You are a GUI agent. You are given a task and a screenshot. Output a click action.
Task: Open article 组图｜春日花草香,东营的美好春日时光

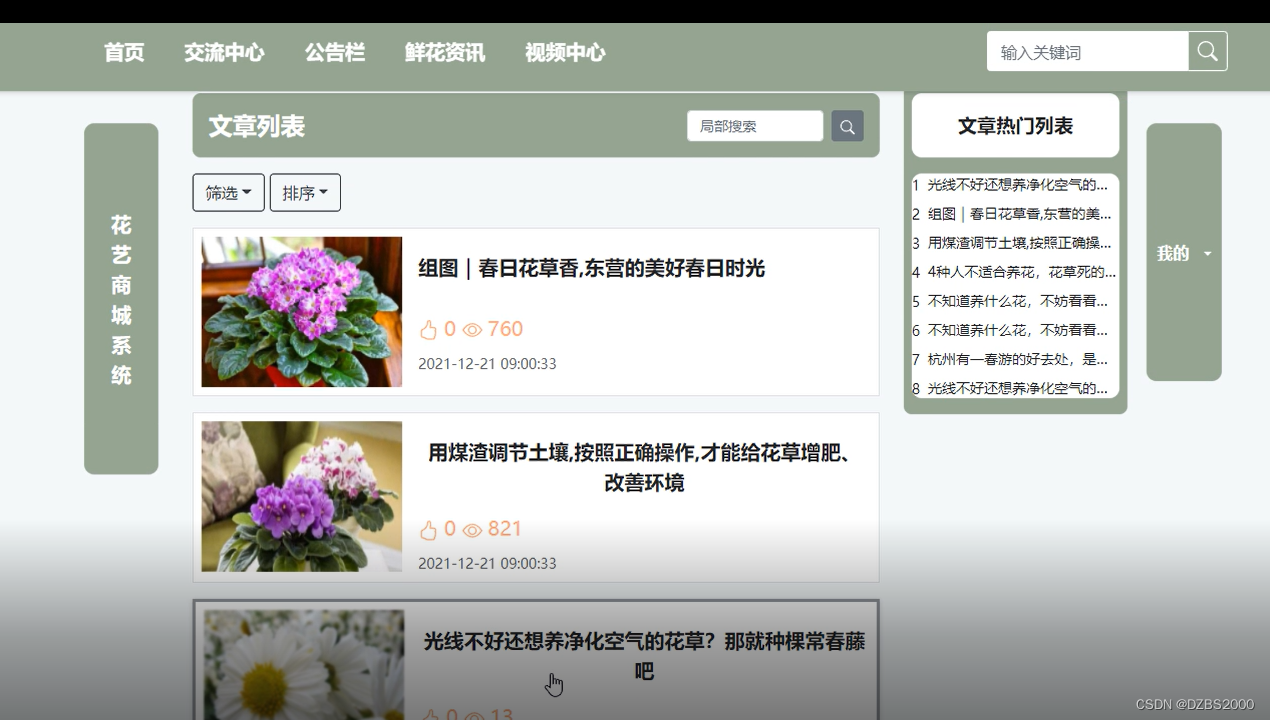tap(591, 268)
